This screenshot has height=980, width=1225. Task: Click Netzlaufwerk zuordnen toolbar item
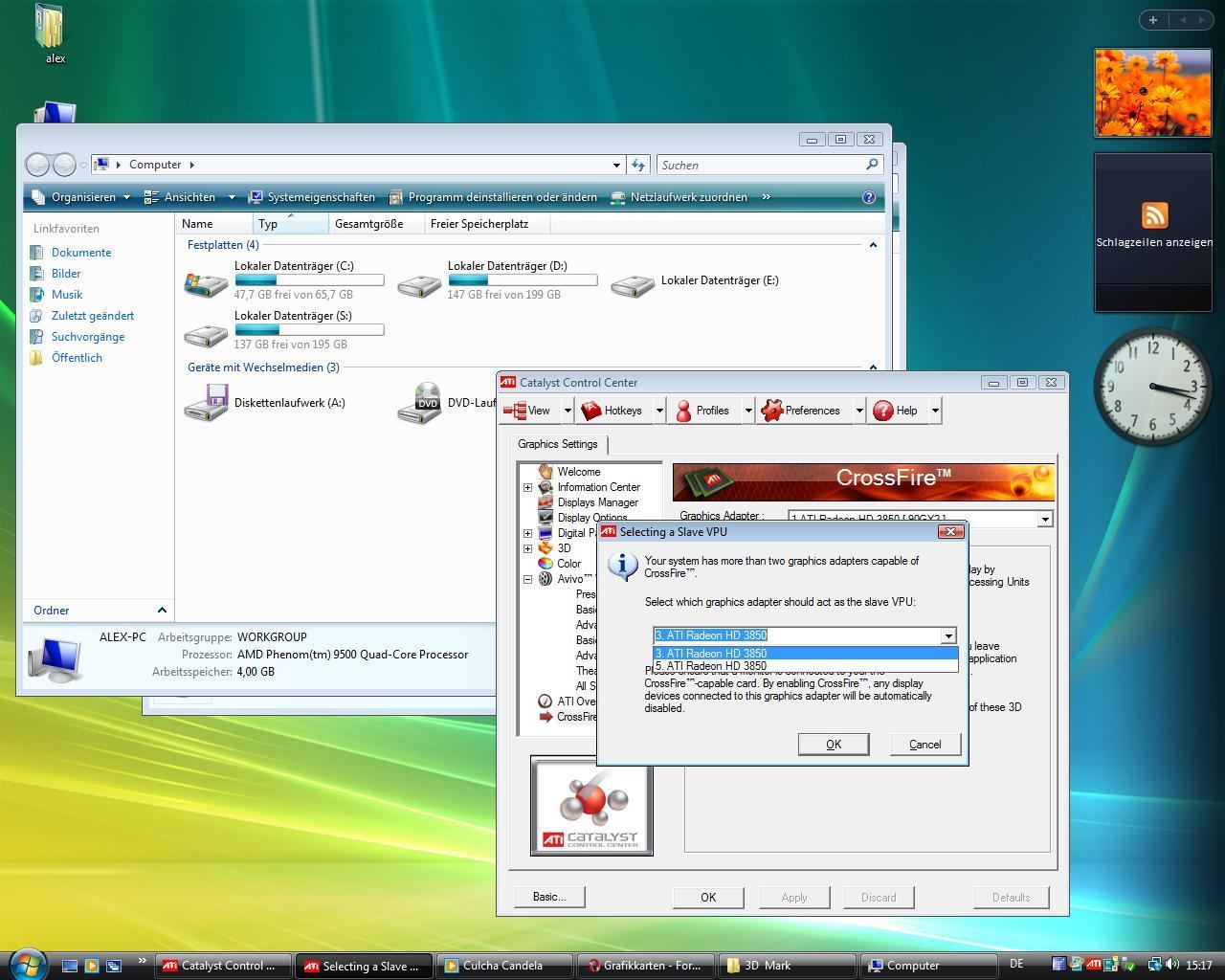[x=679, y=197]
